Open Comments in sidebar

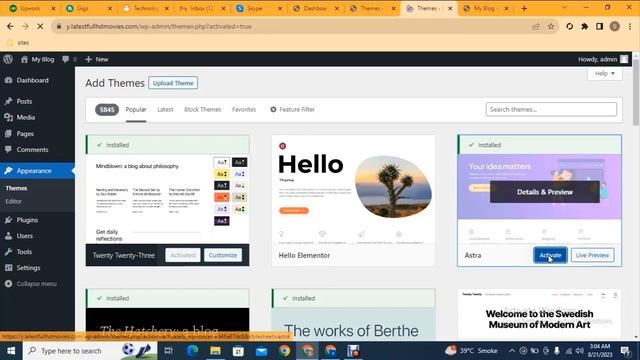(x=32, y=150)
